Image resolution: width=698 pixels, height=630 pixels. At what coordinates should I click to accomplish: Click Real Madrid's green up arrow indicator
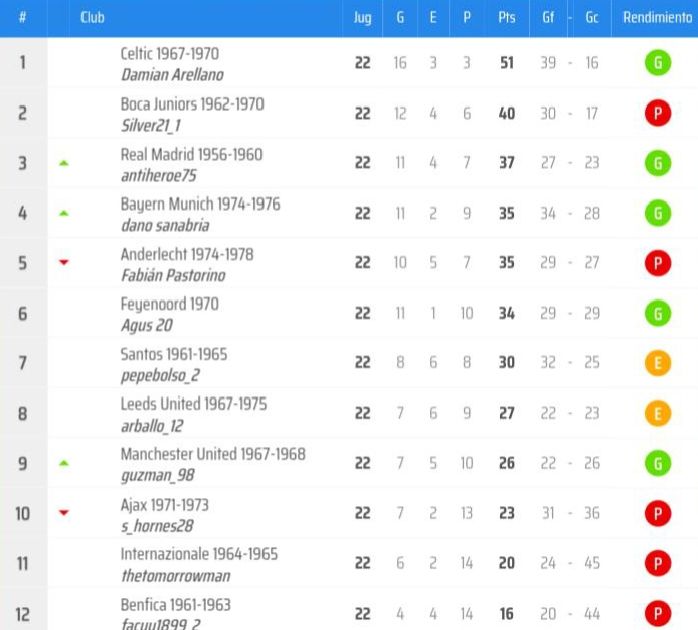[64, 163]
